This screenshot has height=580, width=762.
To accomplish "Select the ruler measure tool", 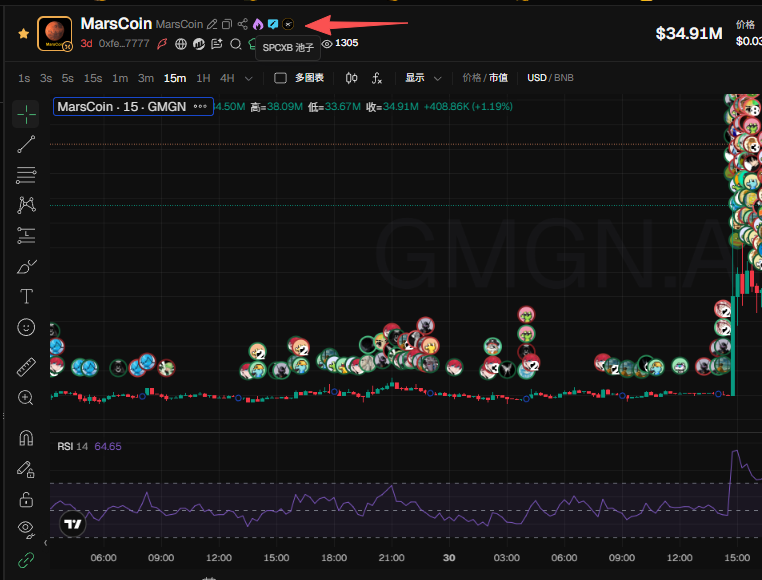I will click(x=26, y=367).
